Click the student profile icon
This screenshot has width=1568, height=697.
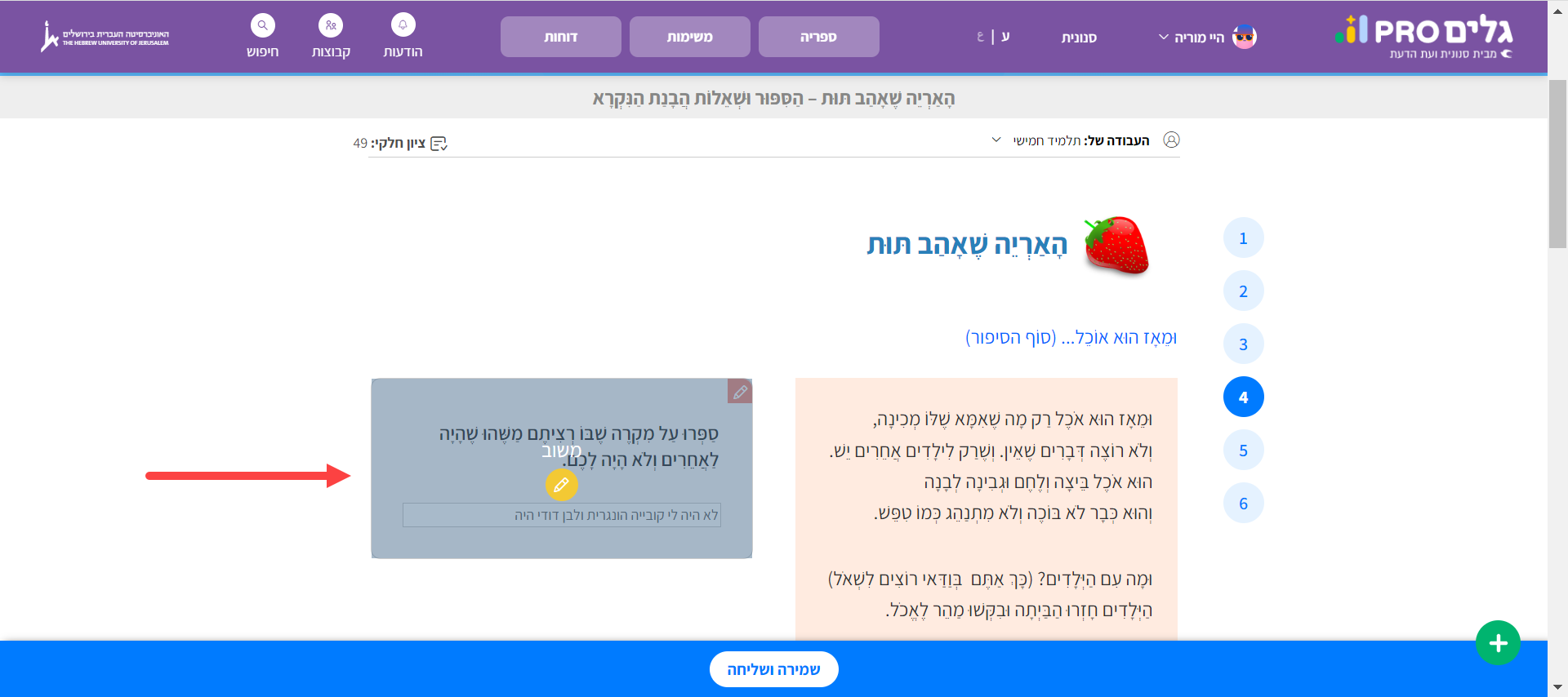coord(1171,140)
